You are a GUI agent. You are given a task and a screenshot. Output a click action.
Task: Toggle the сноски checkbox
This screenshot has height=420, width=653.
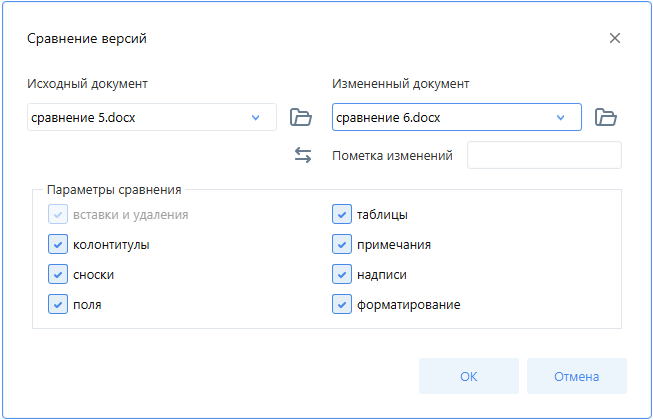(x=56, y=274)
